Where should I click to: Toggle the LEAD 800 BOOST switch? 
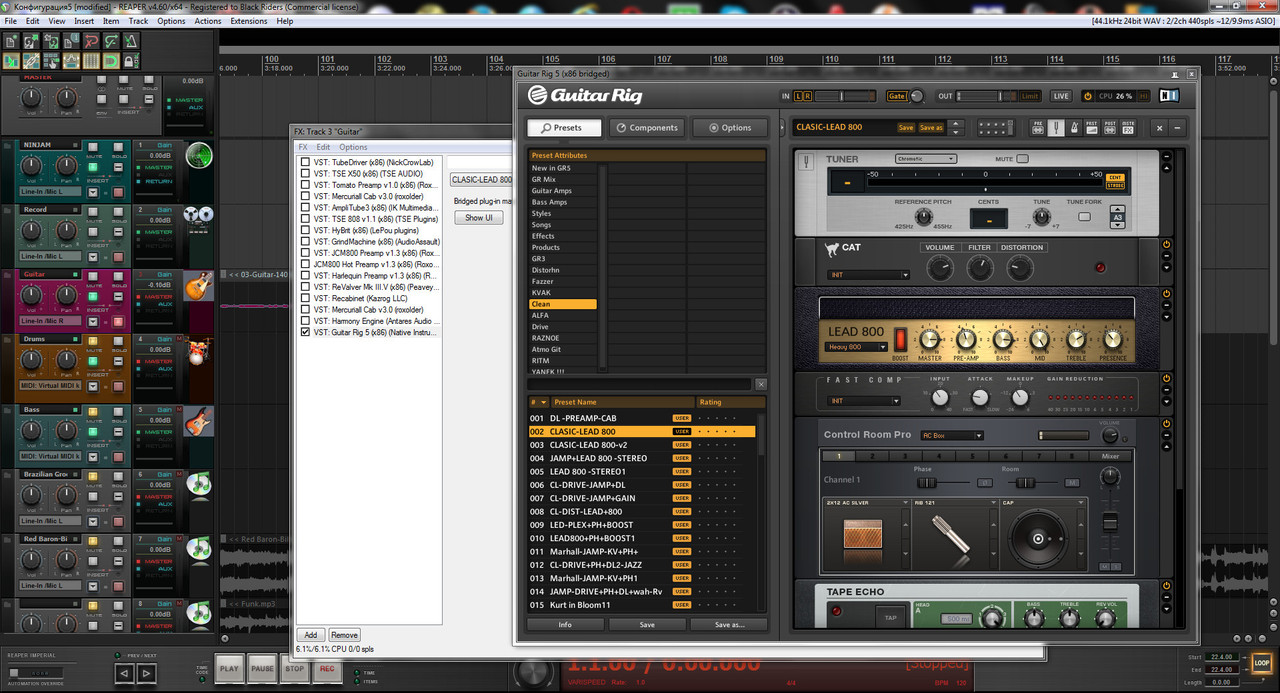coord(900,339)
